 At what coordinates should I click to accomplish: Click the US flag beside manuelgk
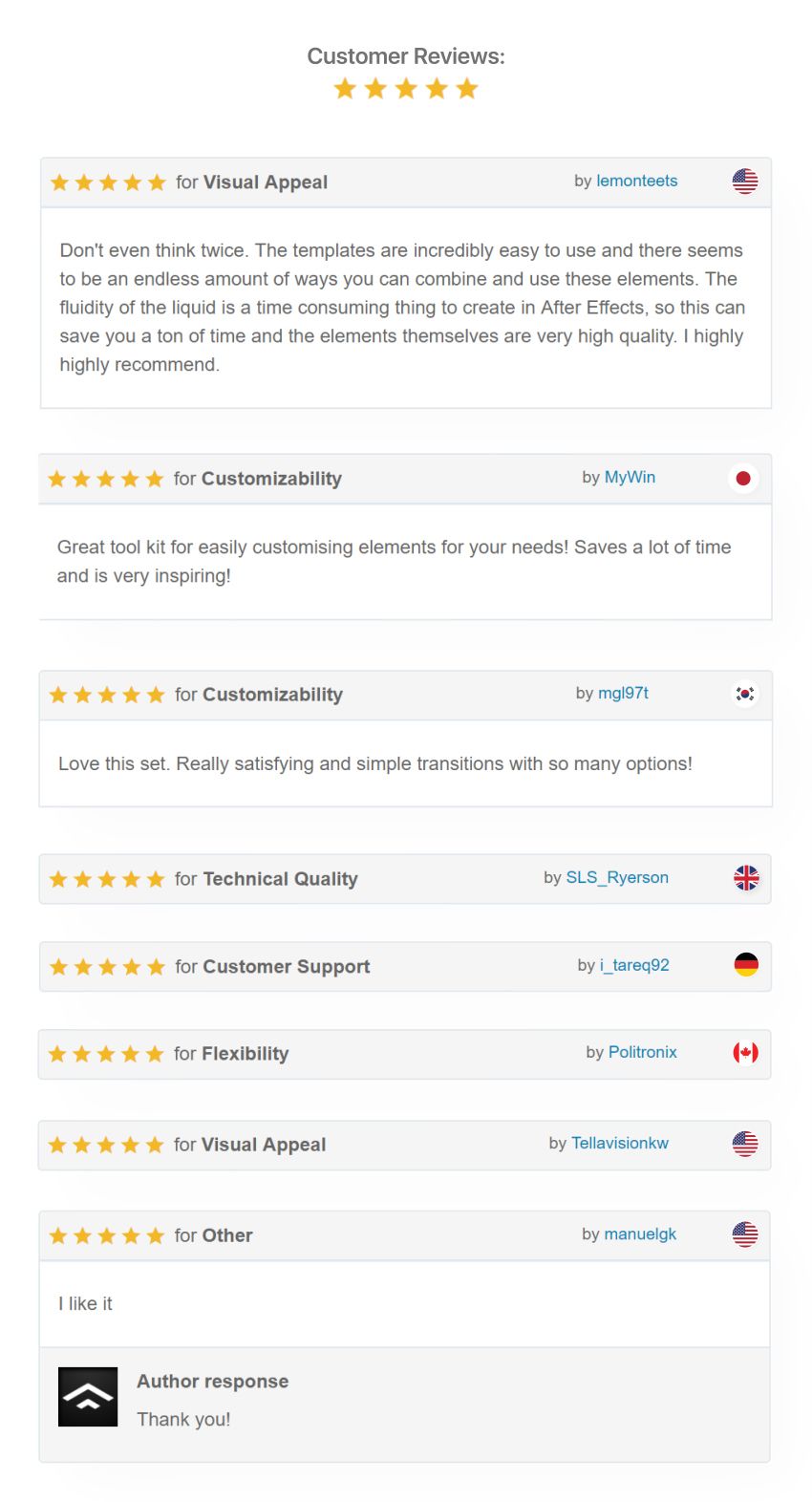click(745, 1234)
